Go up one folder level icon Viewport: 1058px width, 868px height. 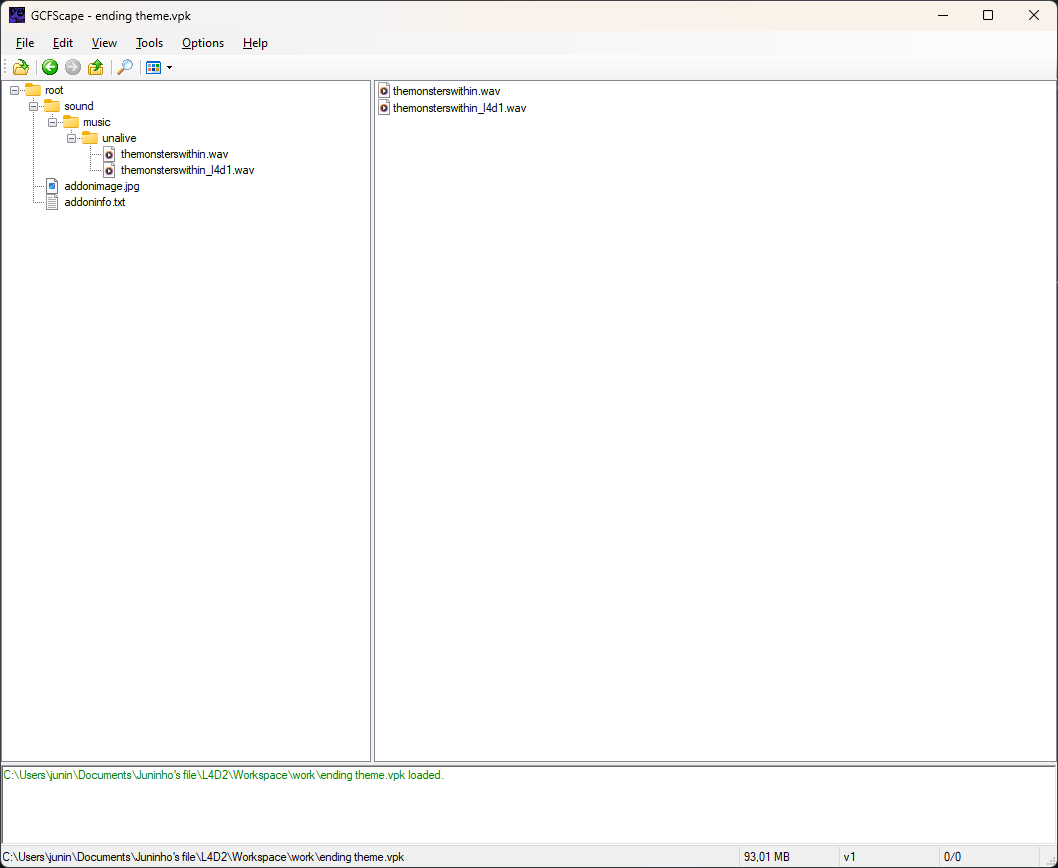96,67
